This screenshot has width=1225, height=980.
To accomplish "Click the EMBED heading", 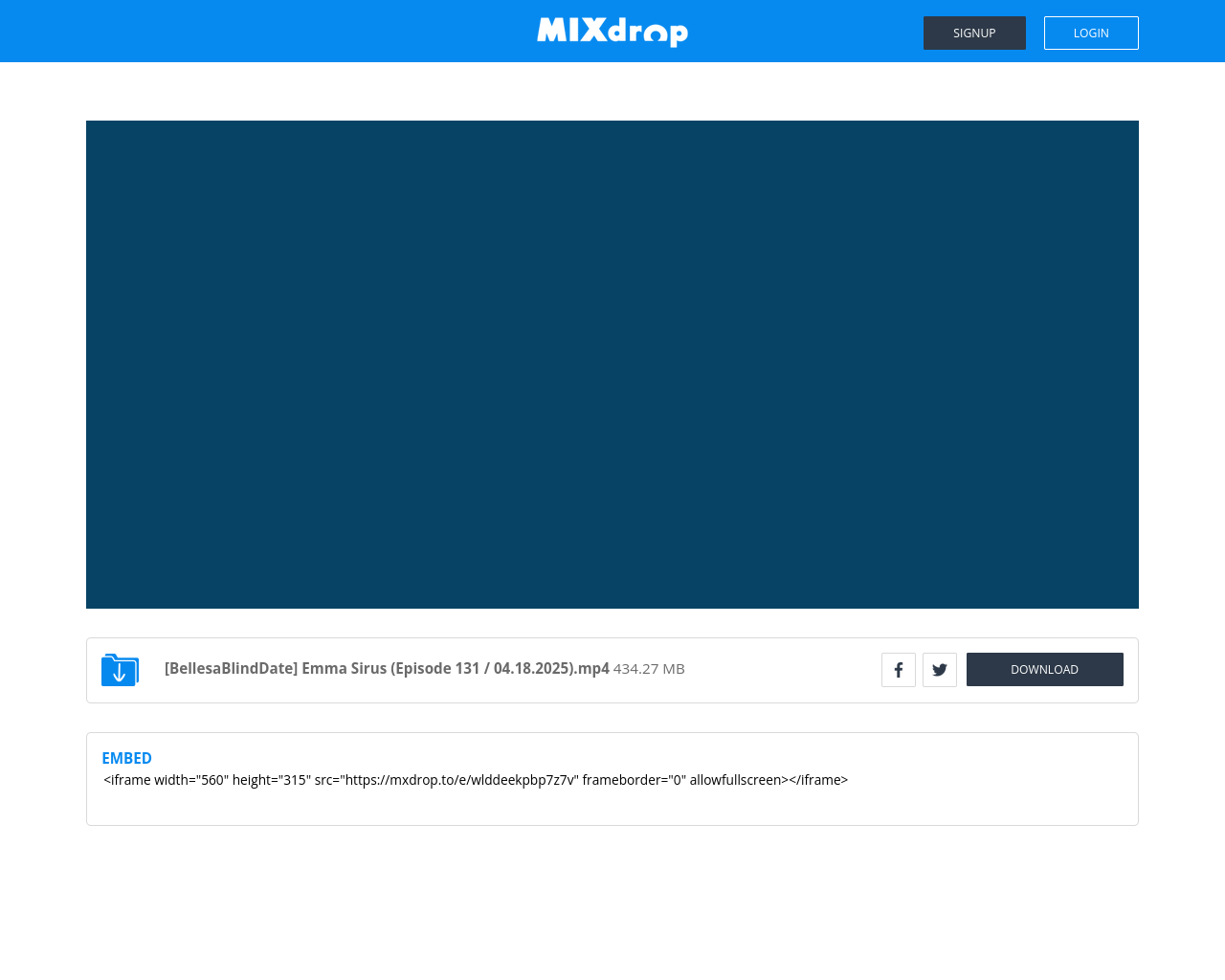I will (x=126, y=758).
